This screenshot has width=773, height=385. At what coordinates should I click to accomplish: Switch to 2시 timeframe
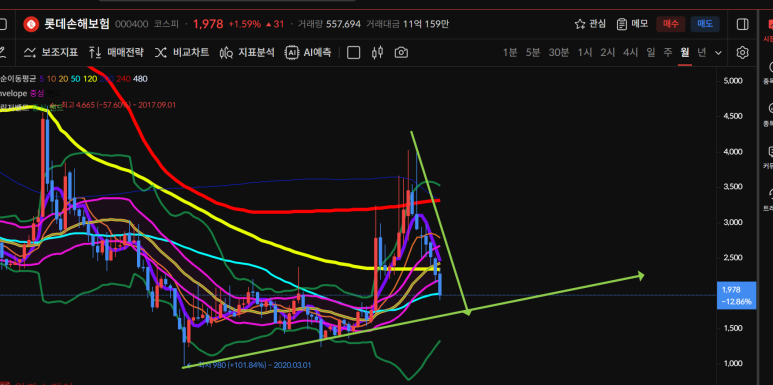607,53
